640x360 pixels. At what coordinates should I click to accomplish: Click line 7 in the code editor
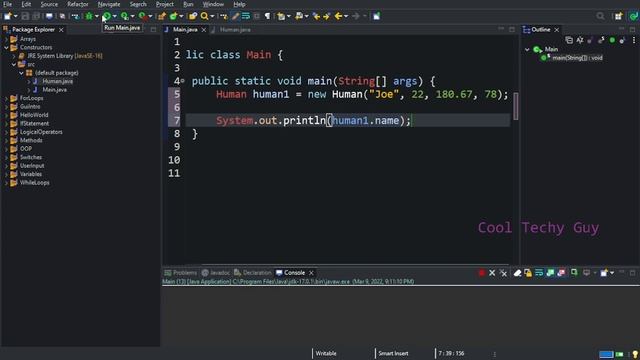(348, 120)
